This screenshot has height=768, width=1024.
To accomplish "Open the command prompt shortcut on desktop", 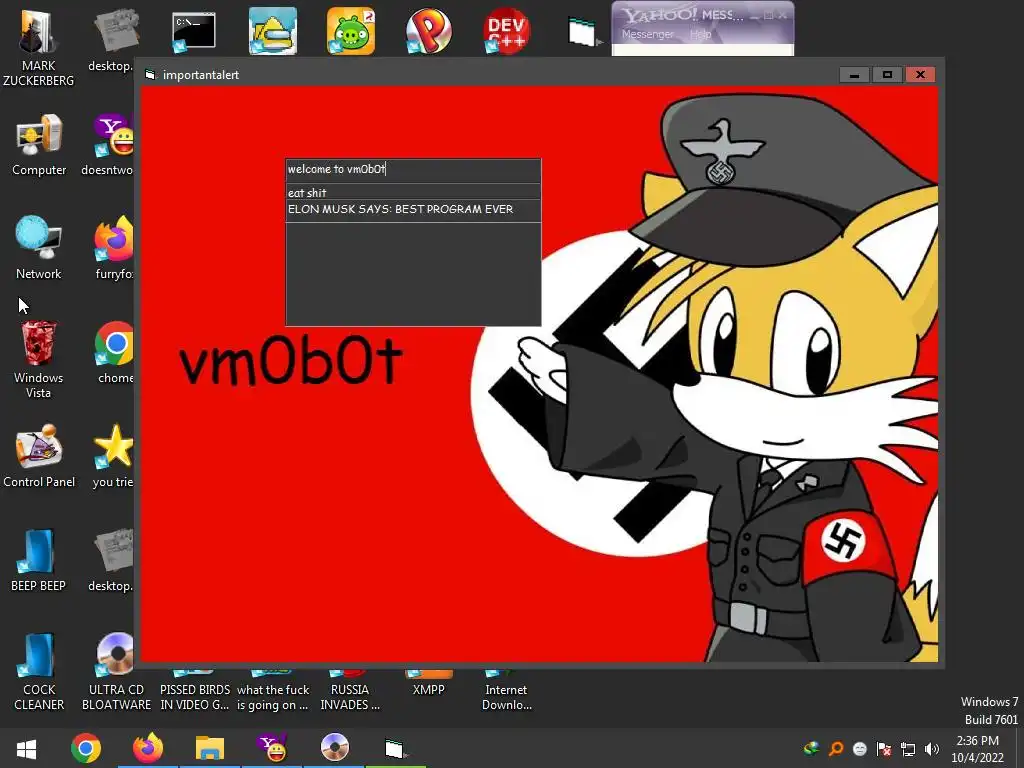I will [x=193, y=31].
